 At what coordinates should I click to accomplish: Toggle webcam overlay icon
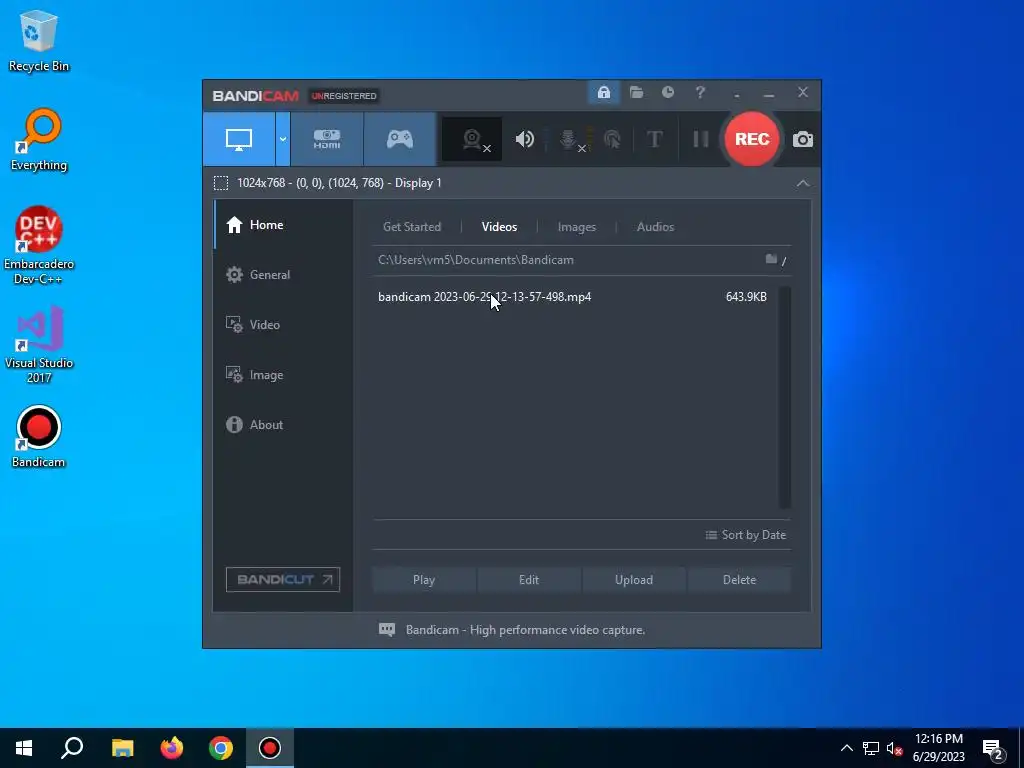click(x=472, y=139)
